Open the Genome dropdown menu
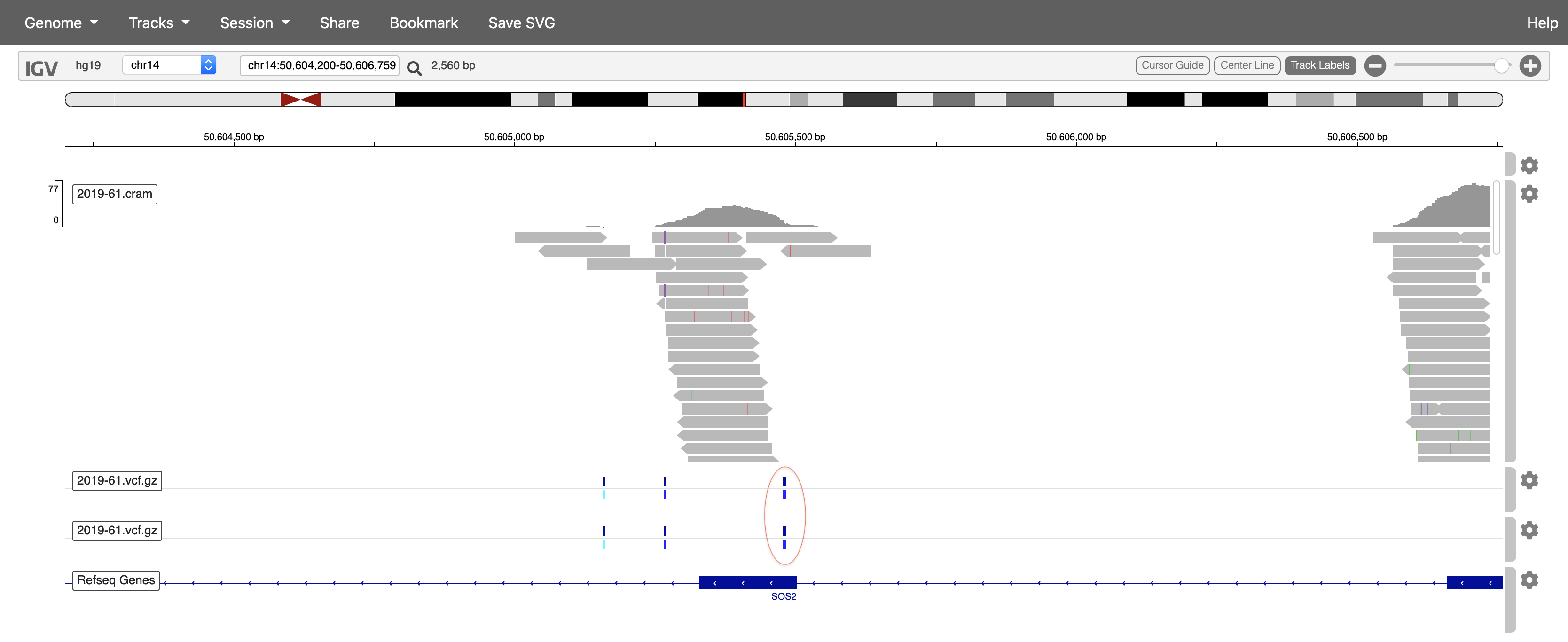Screen dimensions: 1568x642 (x=60, y=23)
